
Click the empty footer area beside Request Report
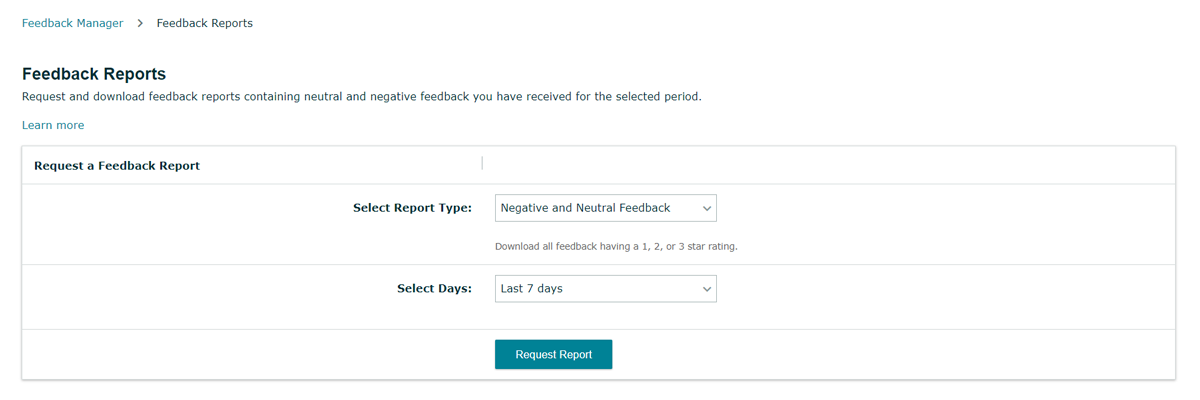pos(850,355)
